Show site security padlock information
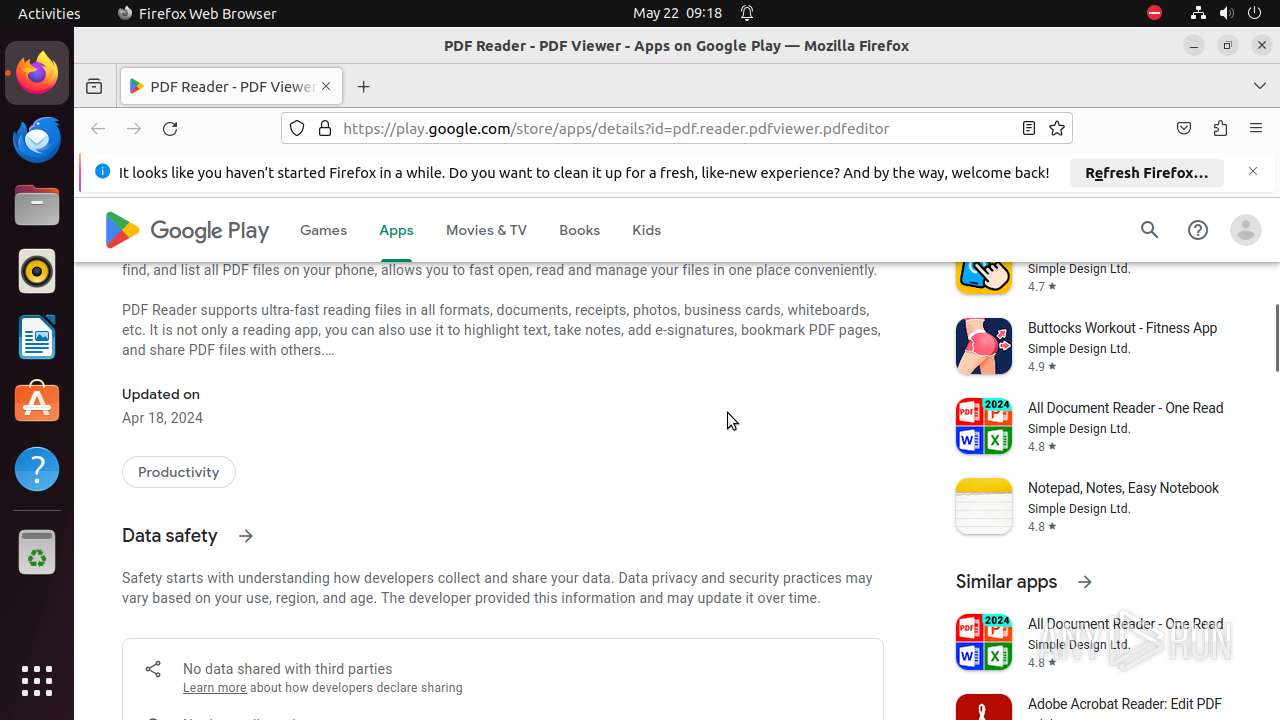 click(324, 128)
